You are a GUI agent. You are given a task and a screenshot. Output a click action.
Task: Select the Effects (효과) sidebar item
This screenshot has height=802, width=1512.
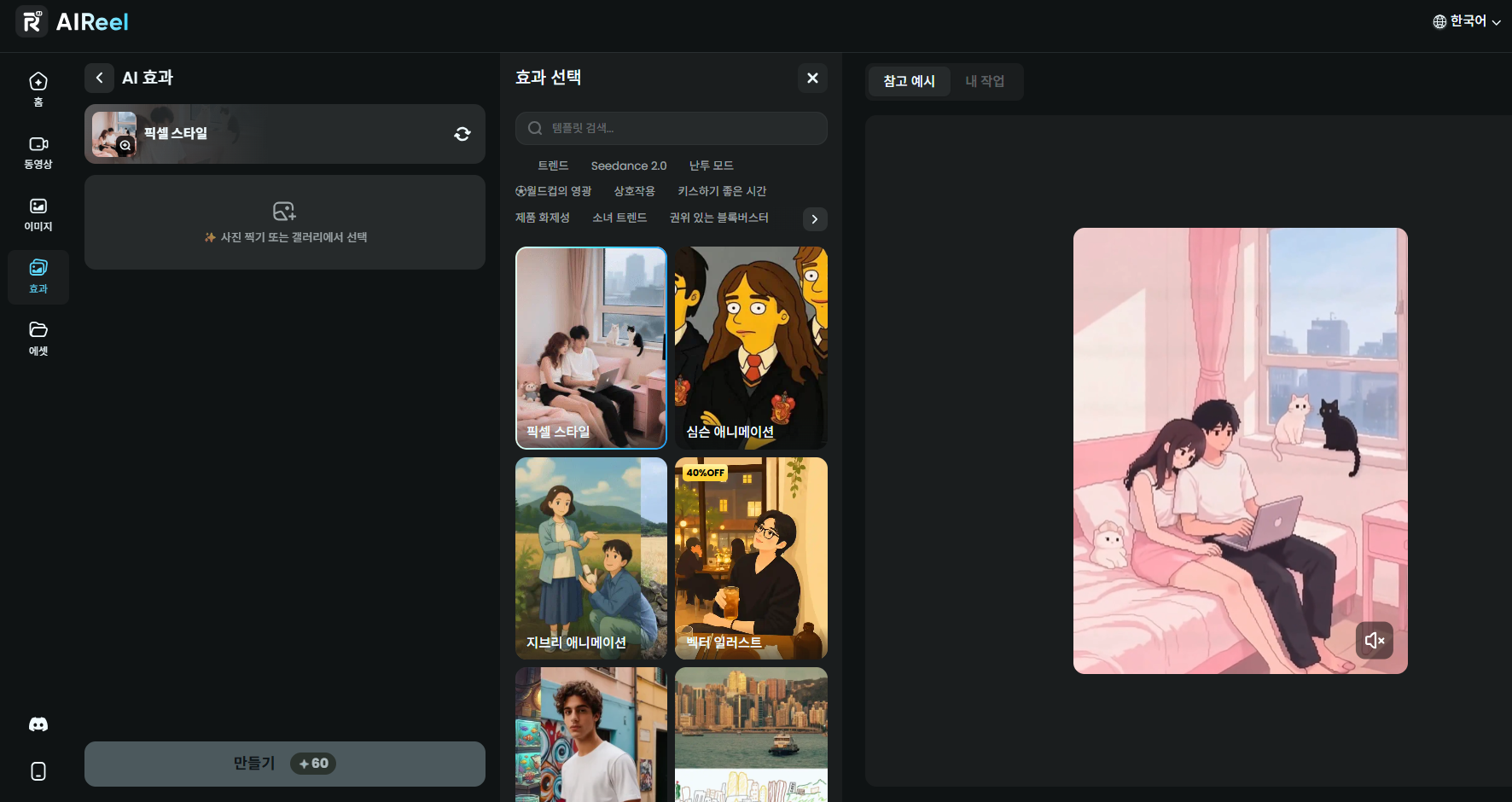pyautogui.click(x=38, y=276)
